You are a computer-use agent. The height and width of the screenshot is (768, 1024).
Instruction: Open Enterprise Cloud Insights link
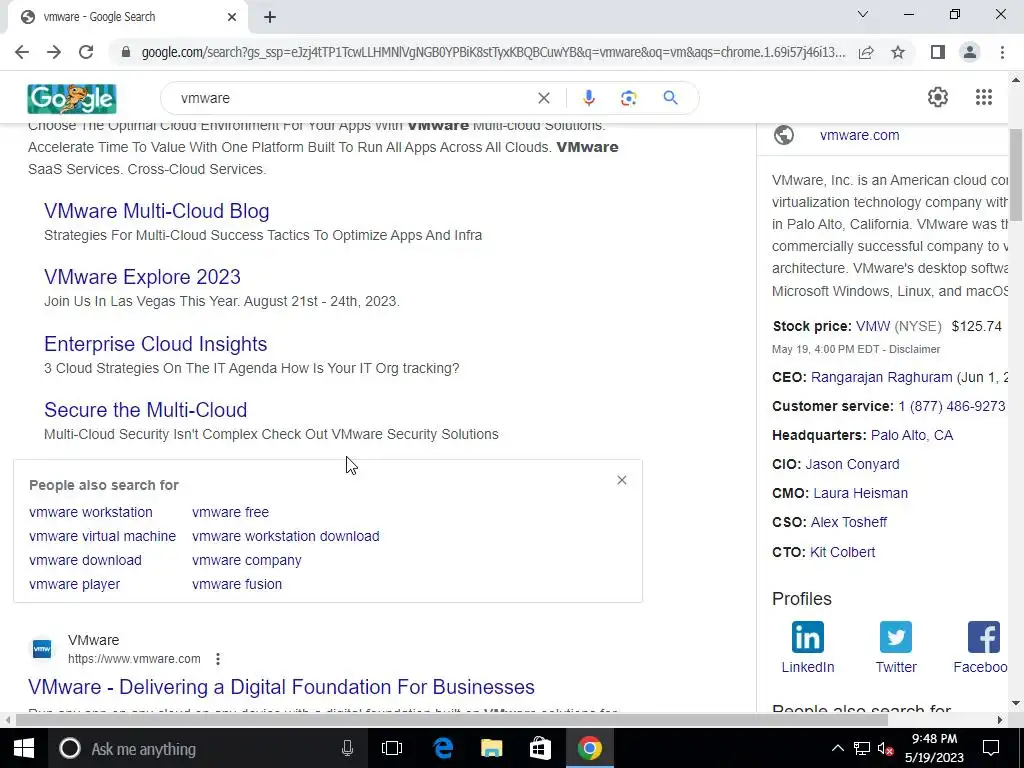155,344
